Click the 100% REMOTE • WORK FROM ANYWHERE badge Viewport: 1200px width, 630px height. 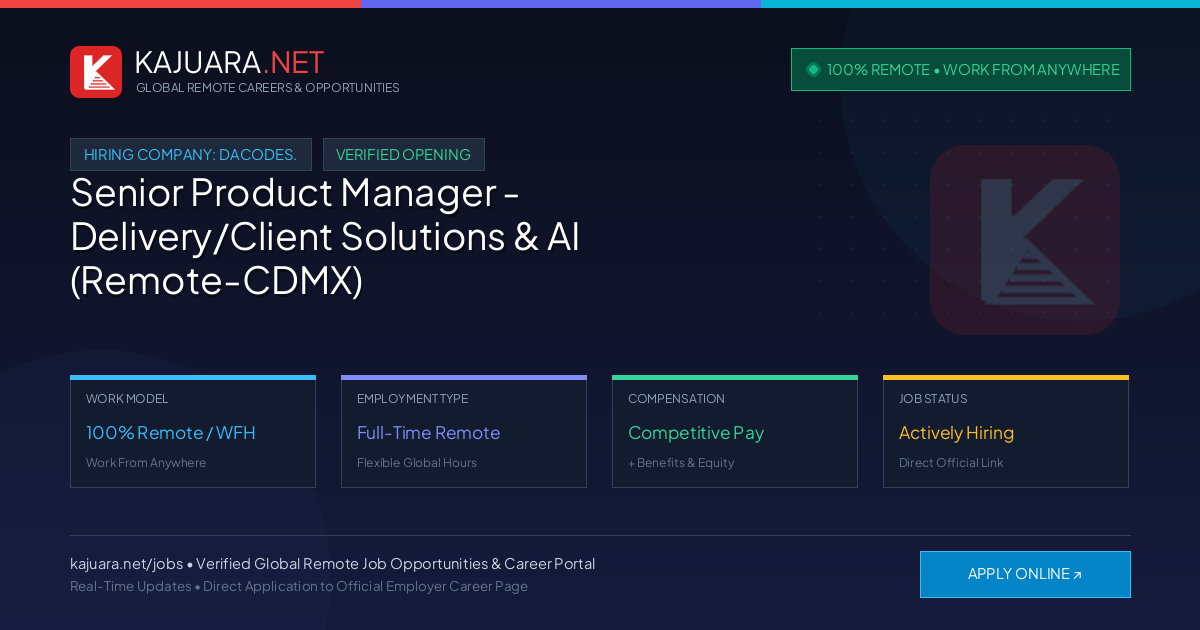[961, 70]
